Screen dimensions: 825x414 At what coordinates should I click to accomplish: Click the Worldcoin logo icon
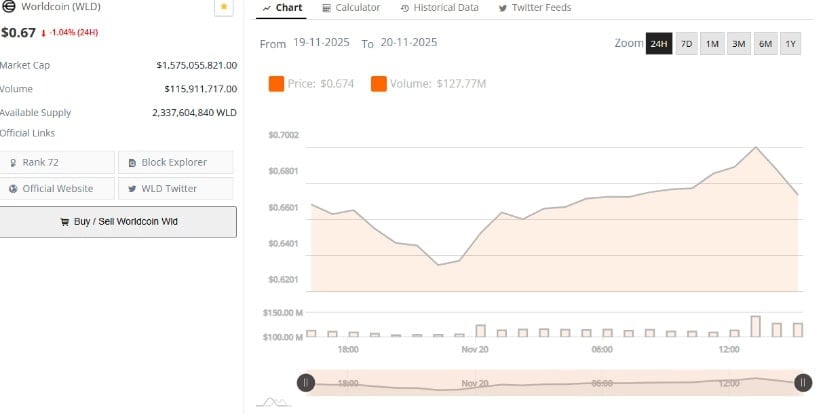(8, 7)
